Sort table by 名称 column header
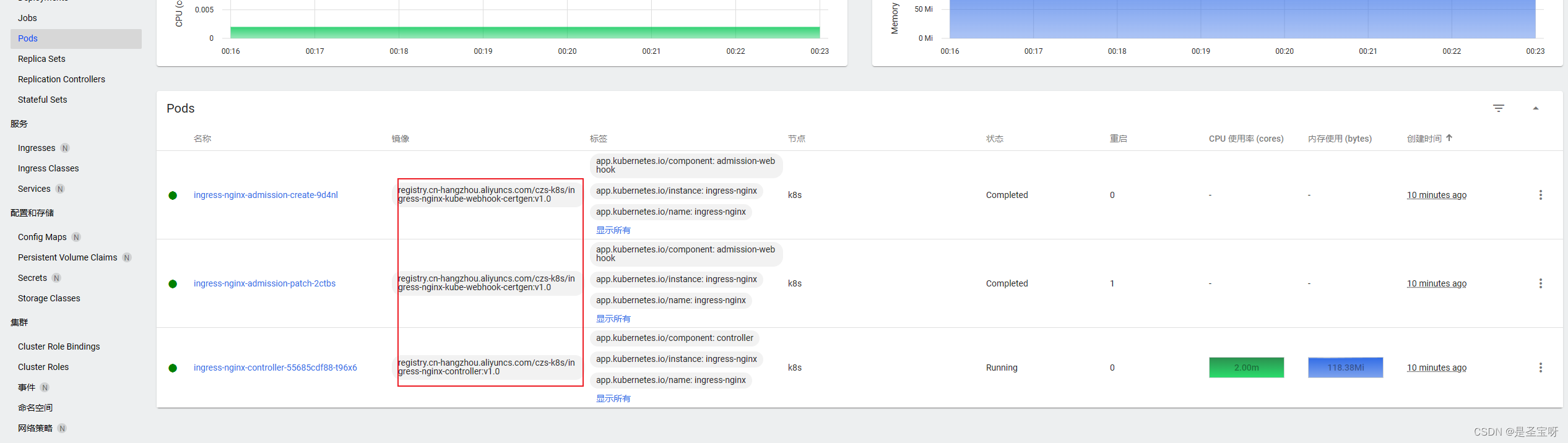This screenshot has height=443, width=1568. [x=202, y=139]
